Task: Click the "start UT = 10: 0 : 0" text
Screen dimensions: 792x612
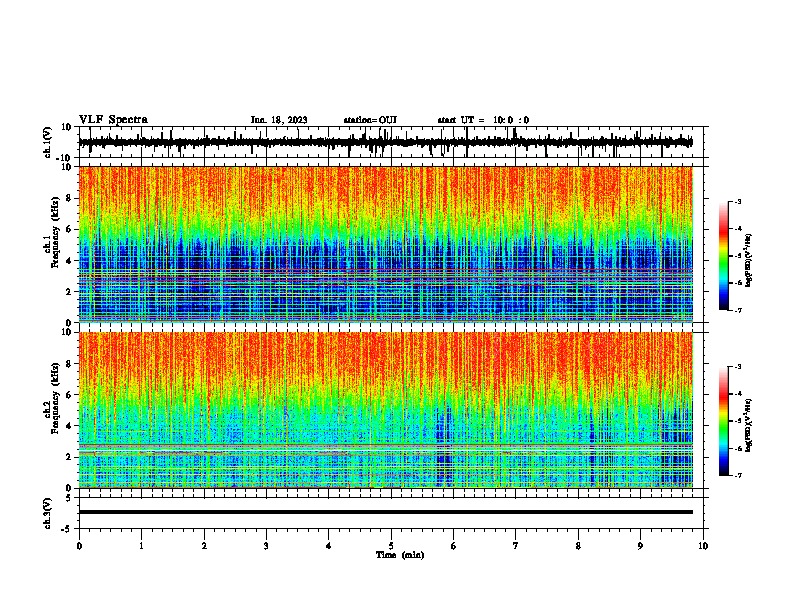Action: [x=483, y=120]
